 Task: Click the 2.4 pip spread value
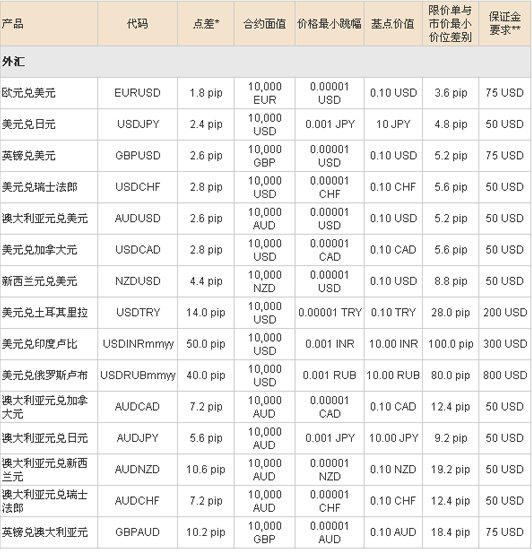coord(206,125)
